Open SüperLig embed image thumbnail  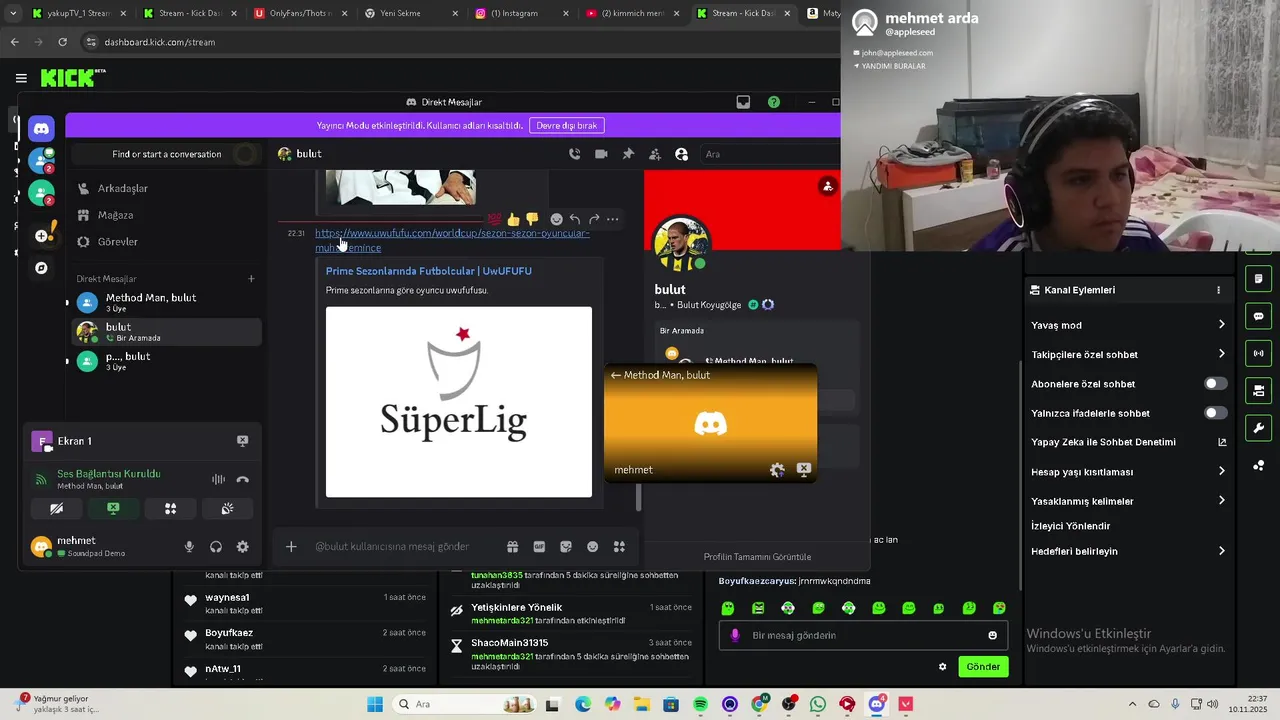(459, 402)
